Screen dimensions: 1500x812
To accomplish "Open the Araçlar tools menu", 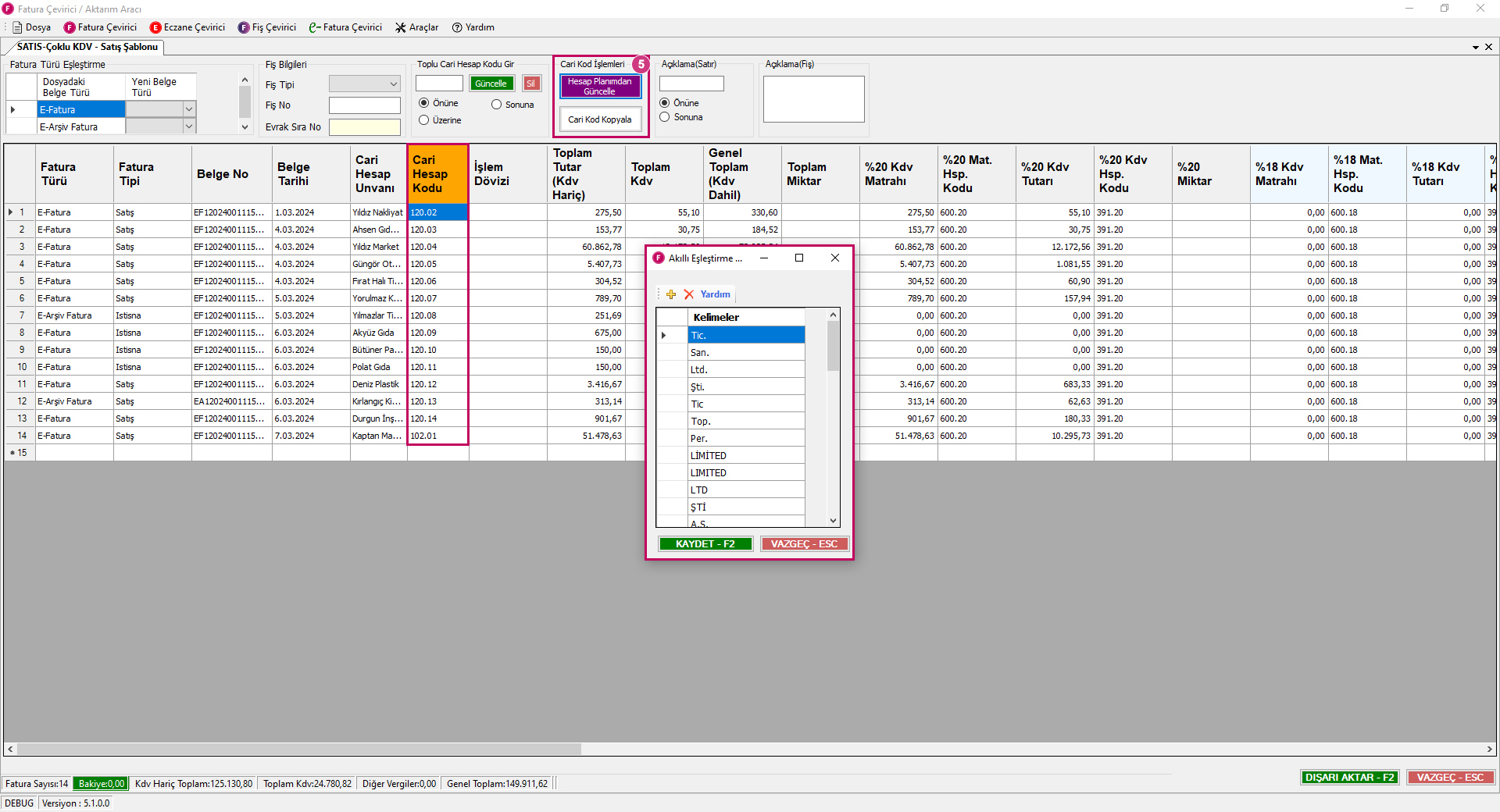I will pyautogui.click(x=416, y=27).
